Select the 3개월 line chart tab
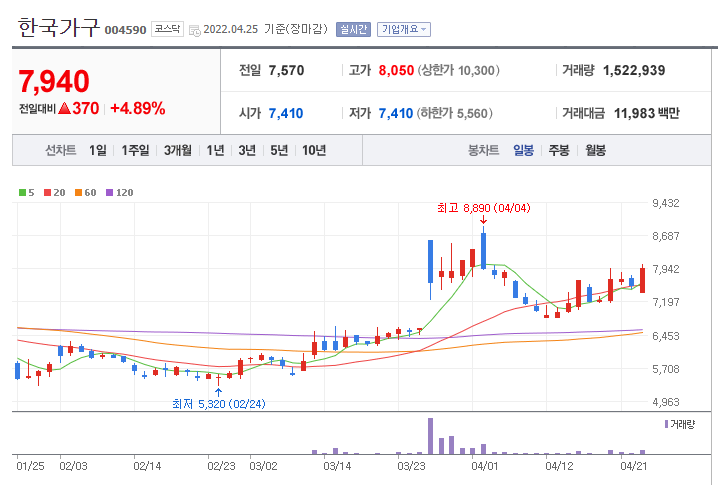Image resolution: width=718 pixels, height=485 pixels. [x=178, y=150]
